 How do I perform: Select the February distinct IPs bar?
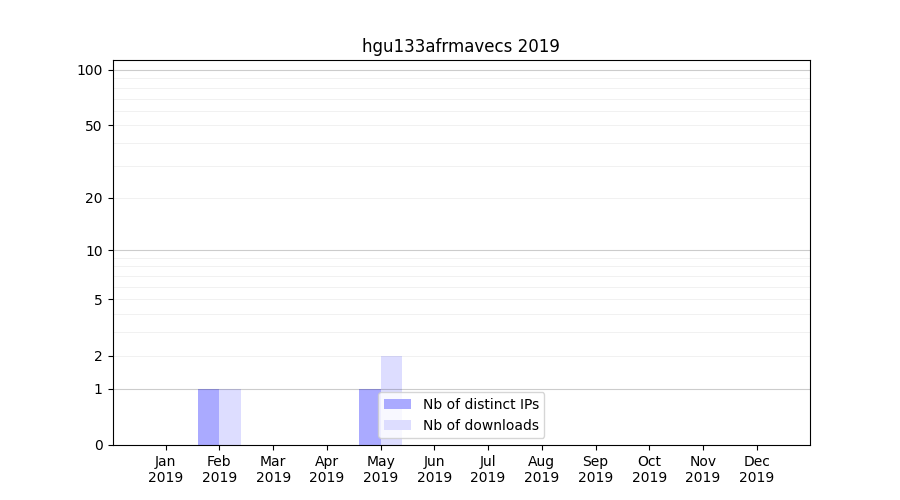[x=208, y=417]
